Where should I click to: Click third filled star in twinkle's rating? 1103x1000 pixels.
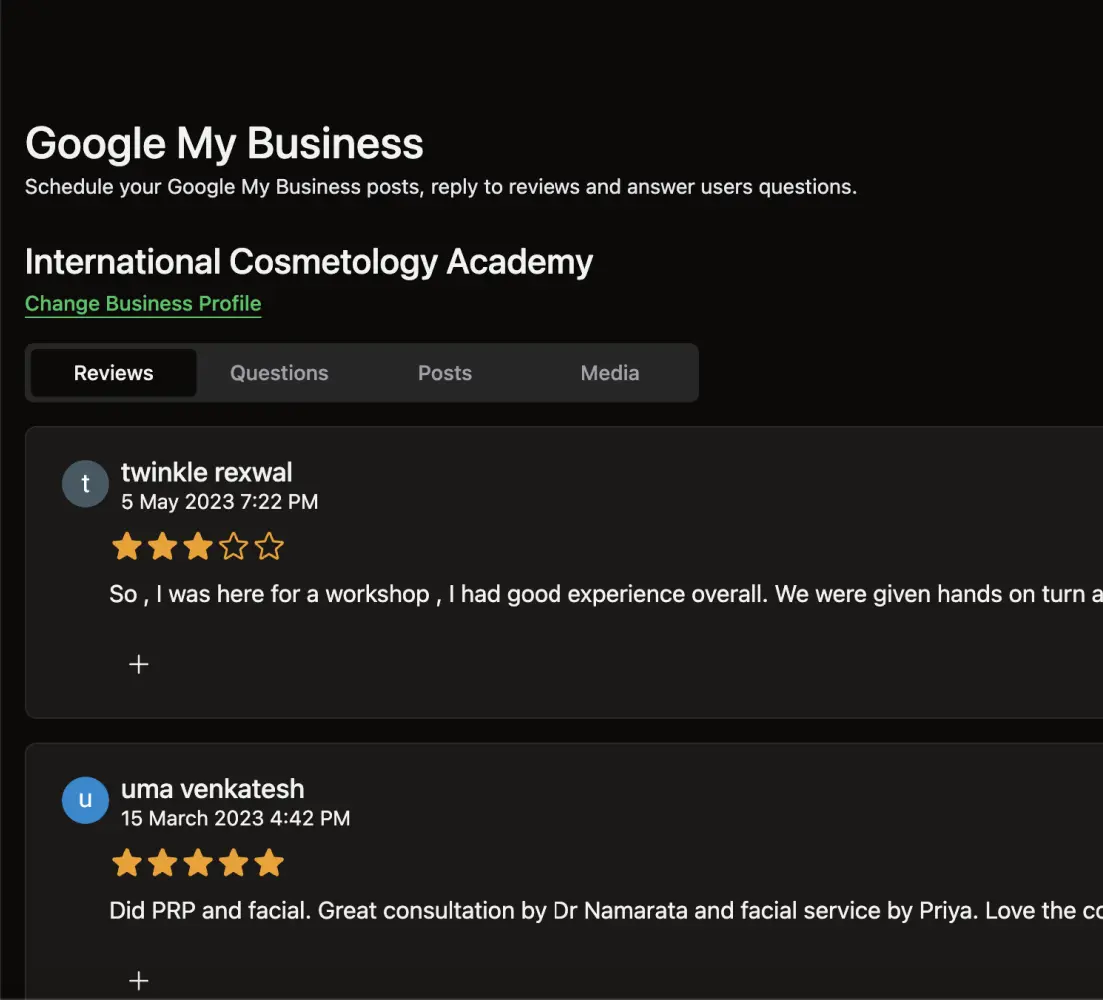pos(198,547)
